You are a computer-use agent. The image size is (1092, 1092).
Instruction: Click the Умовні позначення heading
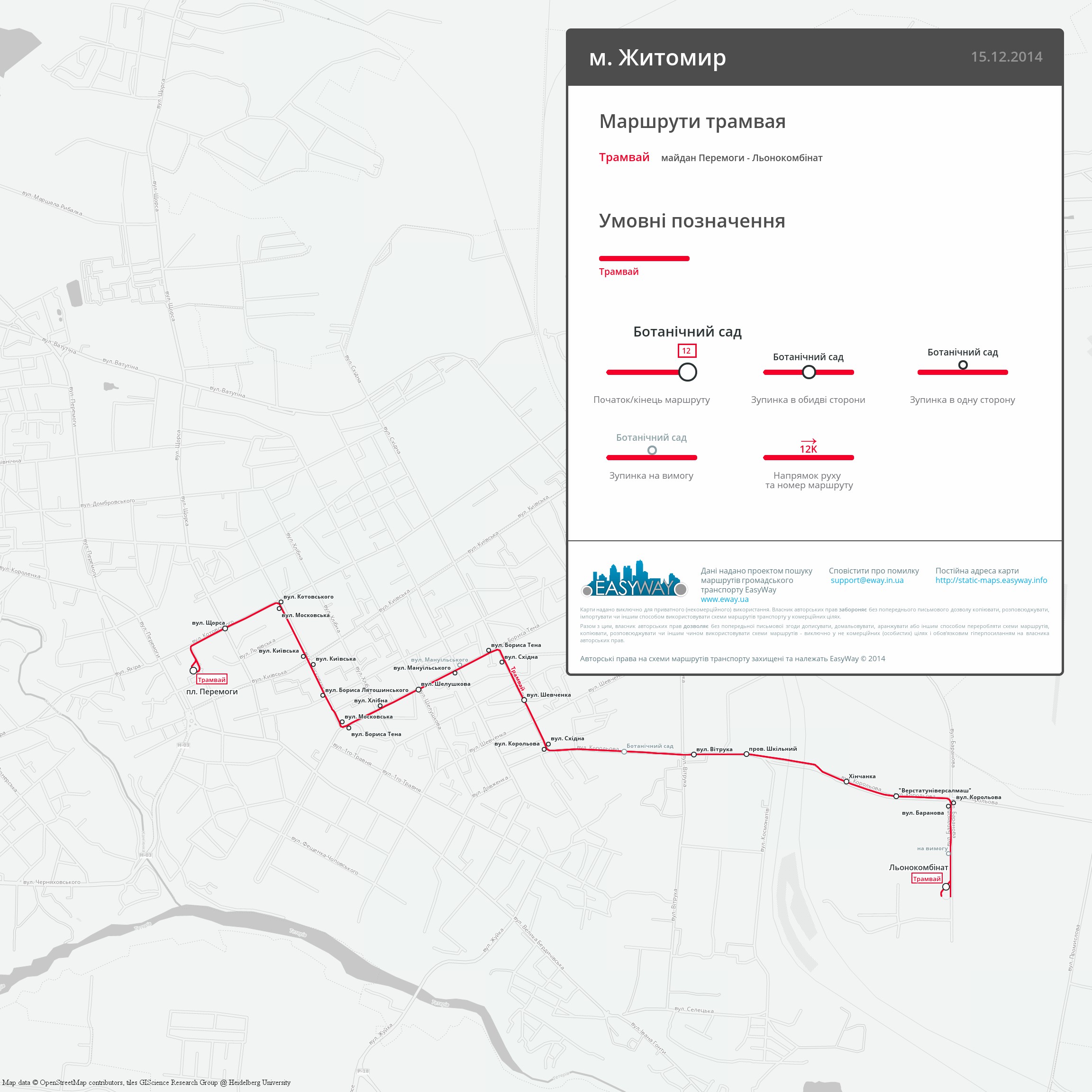click(692, 220)
